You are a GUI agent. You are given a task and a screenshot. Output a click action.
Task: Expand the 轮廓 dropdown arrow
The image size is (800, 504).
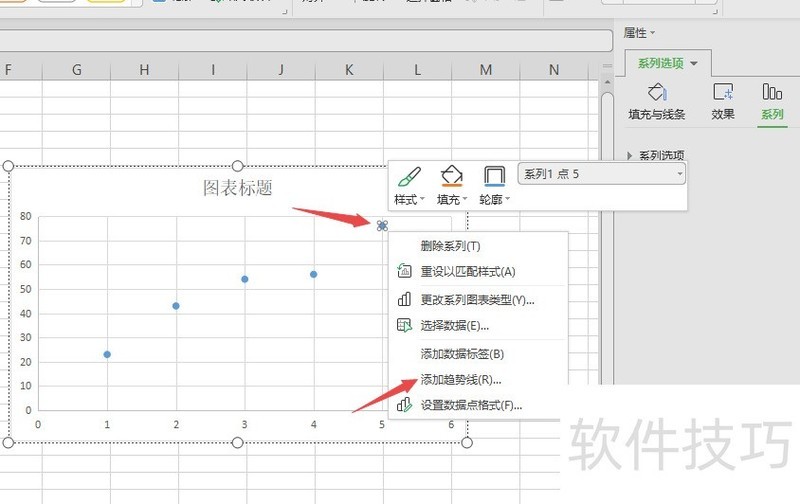point(508,199)
